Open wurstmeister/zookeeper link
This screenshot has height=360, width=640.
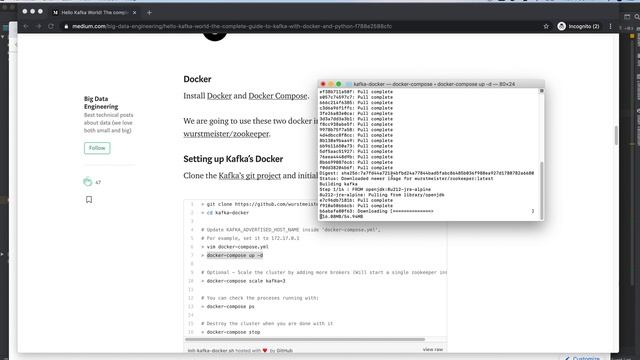(226, 134)
